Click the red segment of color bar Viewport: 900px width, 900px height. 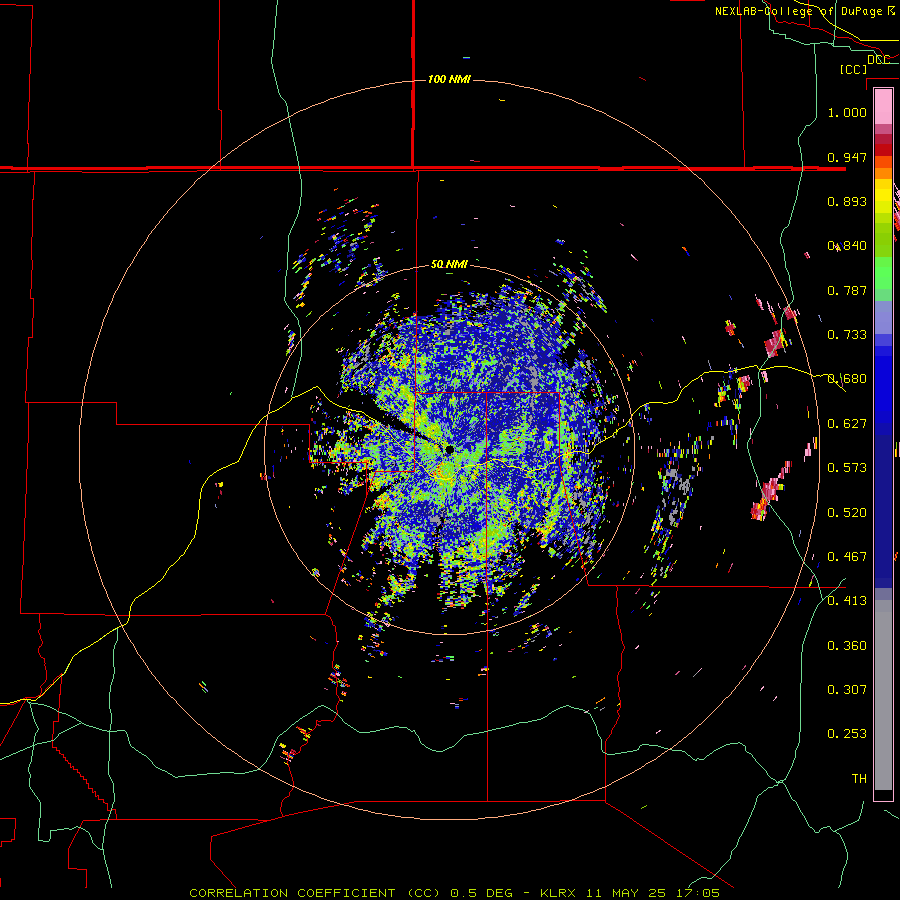coord(883,150)
